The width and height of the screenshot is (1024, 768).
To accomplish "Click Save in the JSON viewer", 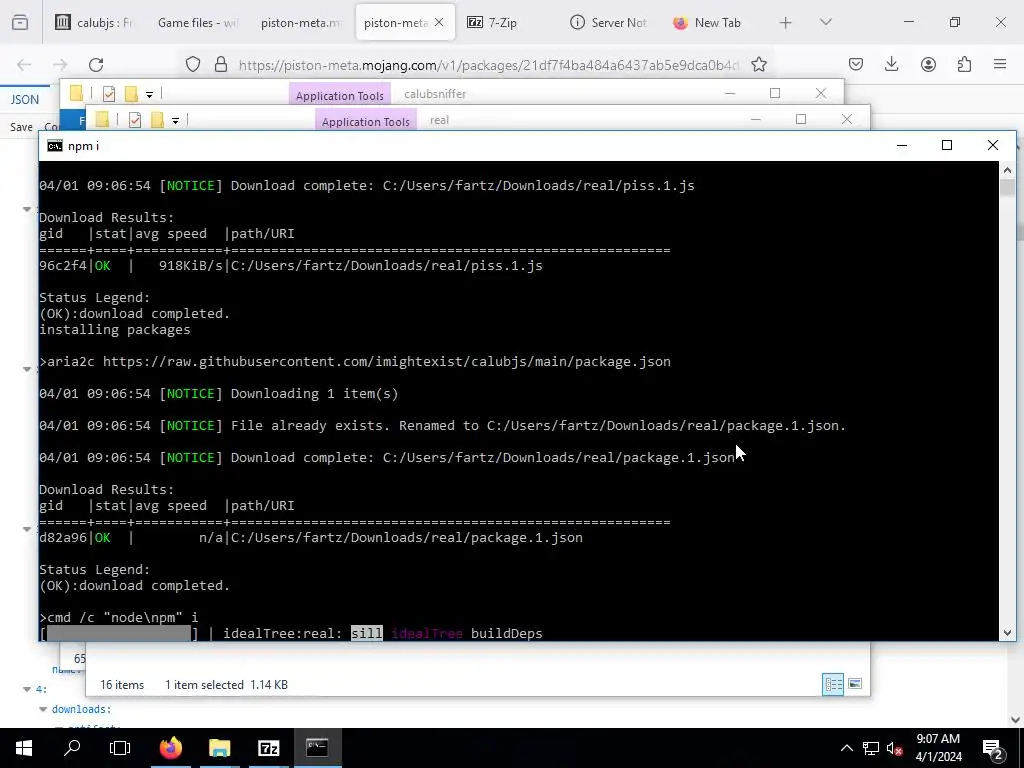I will point(21,127).
